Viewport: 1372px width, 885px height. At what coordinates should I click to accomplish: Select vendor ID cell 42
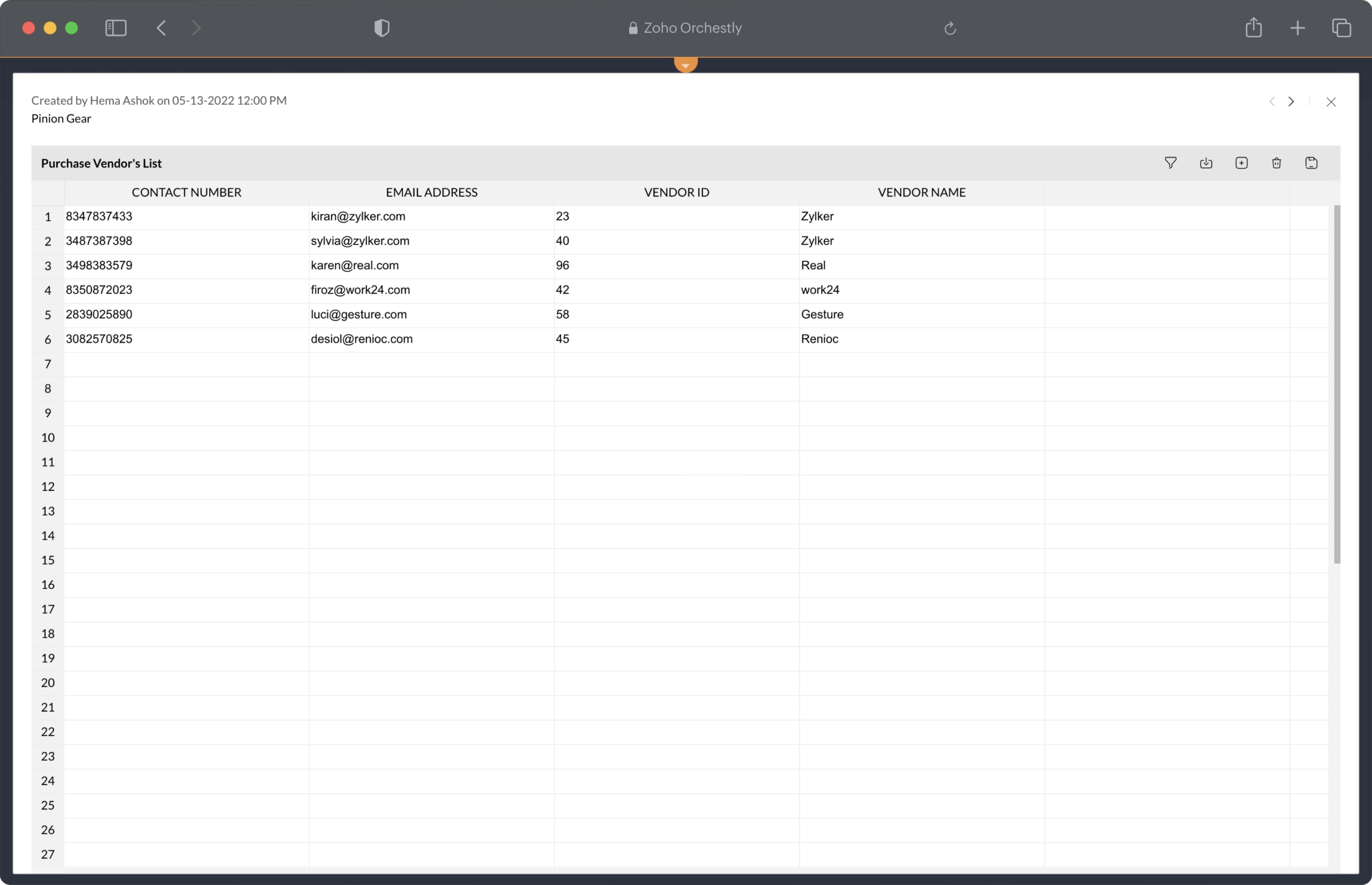pos(677,290)
